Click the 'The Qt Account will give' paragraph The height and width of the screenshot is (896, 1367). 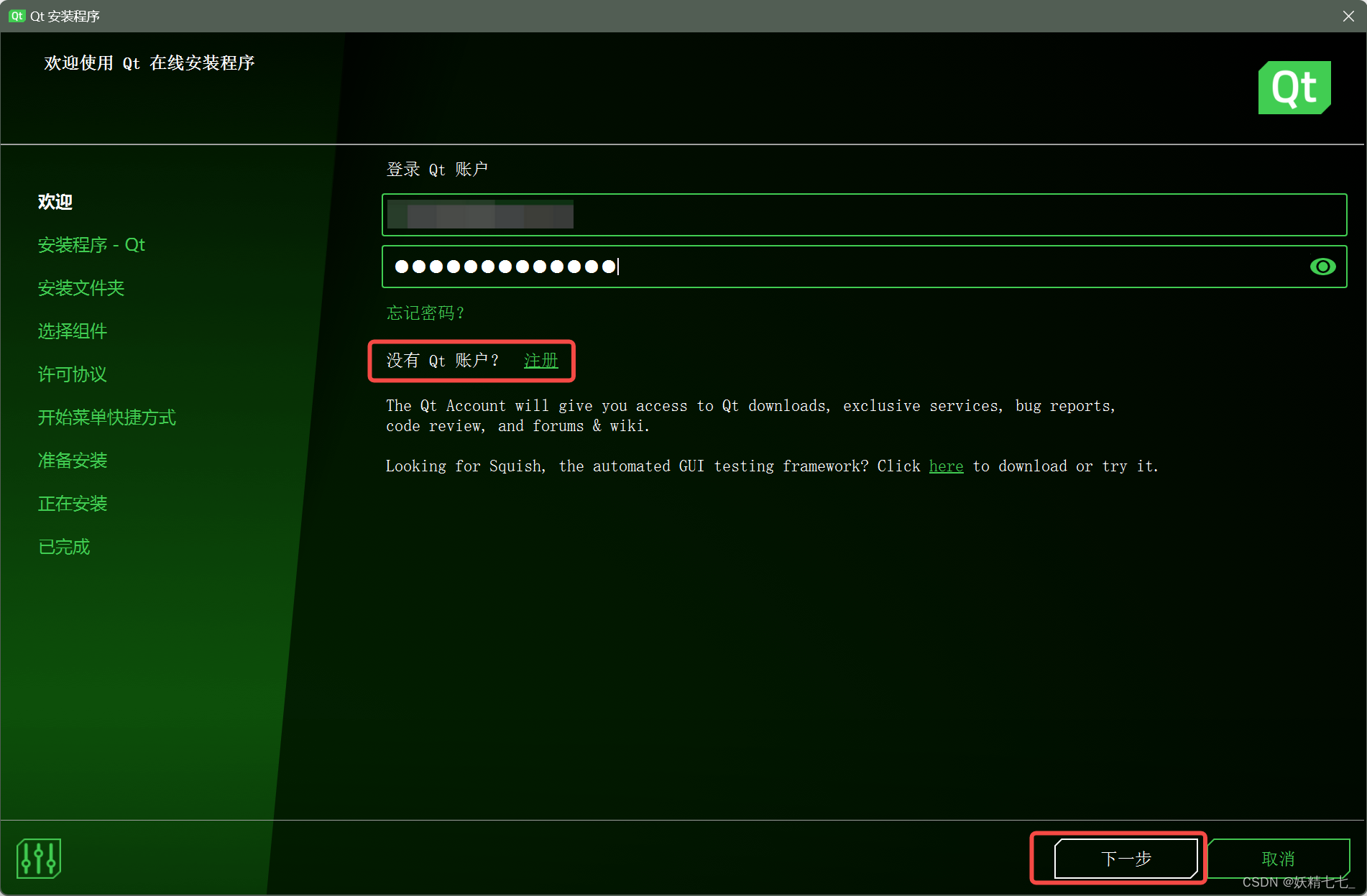coord(750,416)
